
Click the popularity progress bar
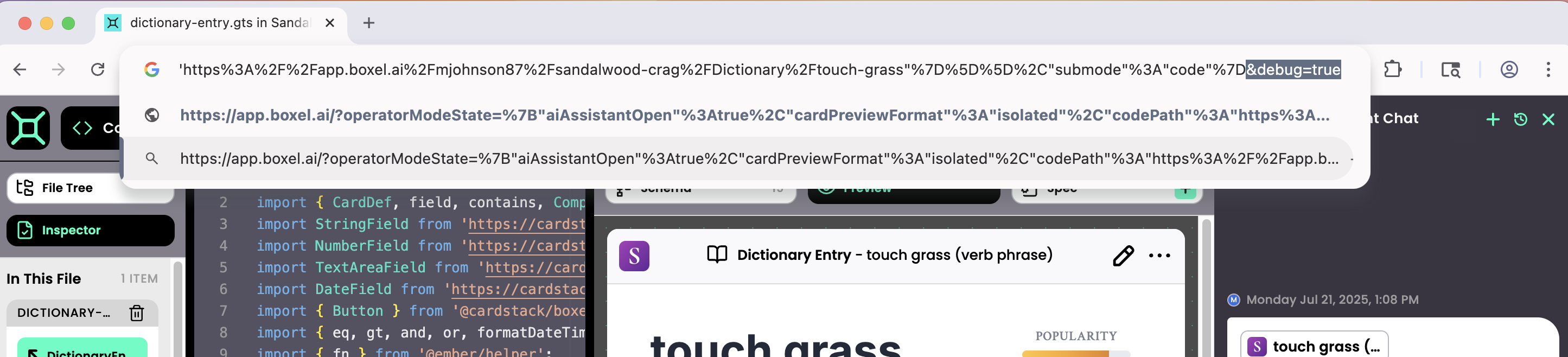pos(1075,353)
